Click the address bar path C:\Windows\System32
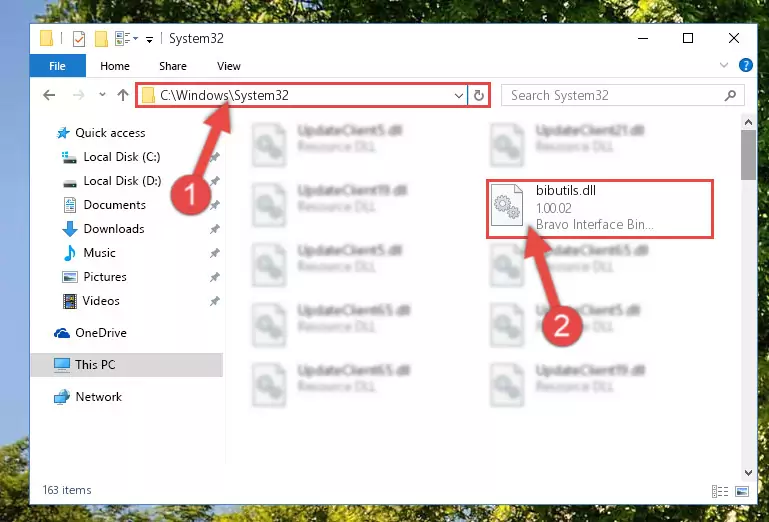This screenshot has width=769, height=522. click(x=225, y=95)
